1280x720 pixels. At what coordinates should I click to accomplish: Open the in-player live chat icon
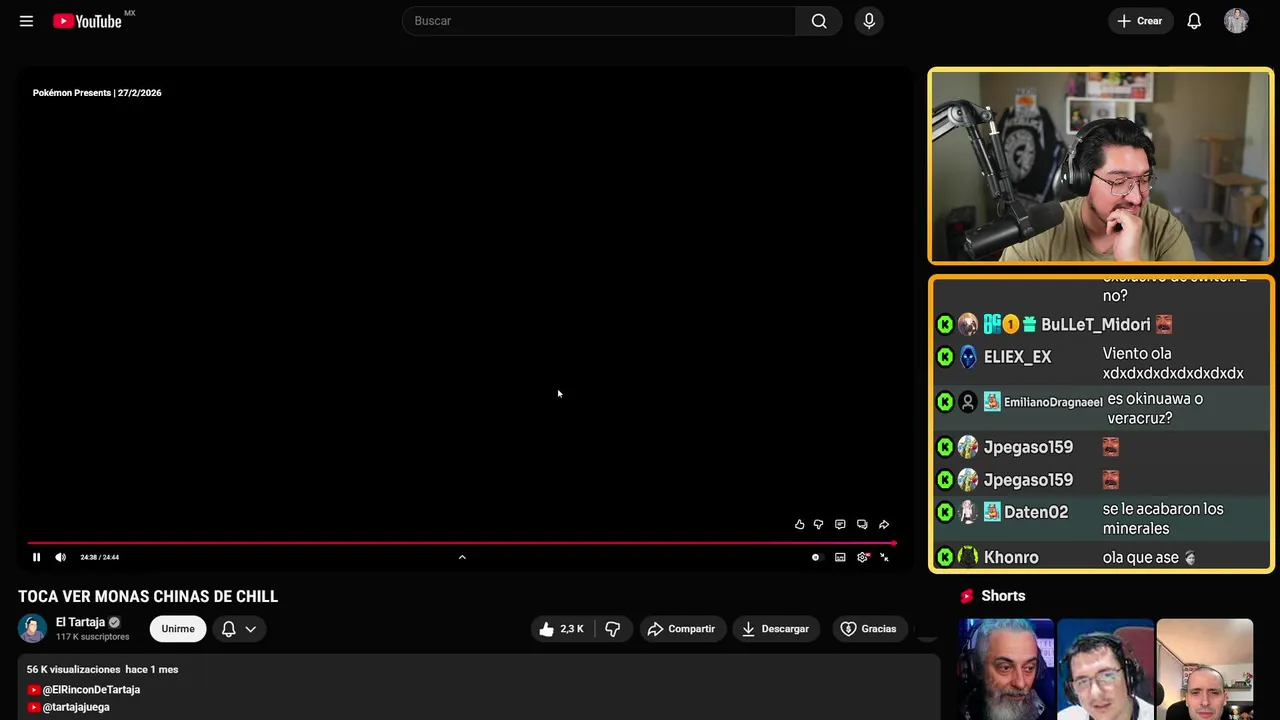click(x=862, y=524)
